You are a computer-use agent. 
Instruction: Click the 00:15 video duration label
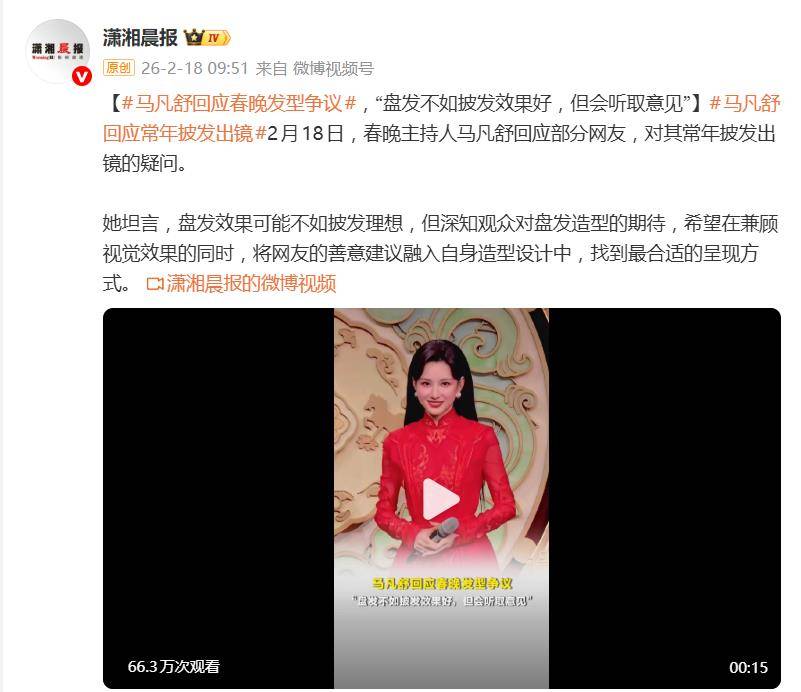(x=748, y=667)
